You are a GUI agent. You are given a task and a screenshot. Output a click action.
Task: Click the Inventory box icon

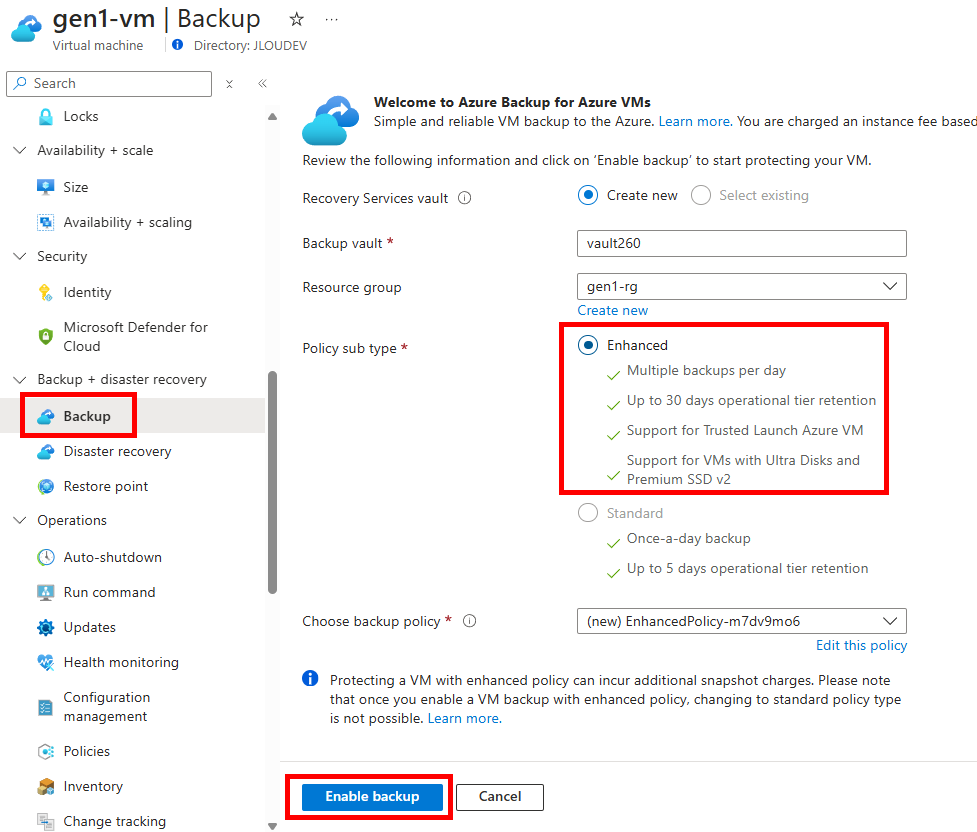(45, 787)
